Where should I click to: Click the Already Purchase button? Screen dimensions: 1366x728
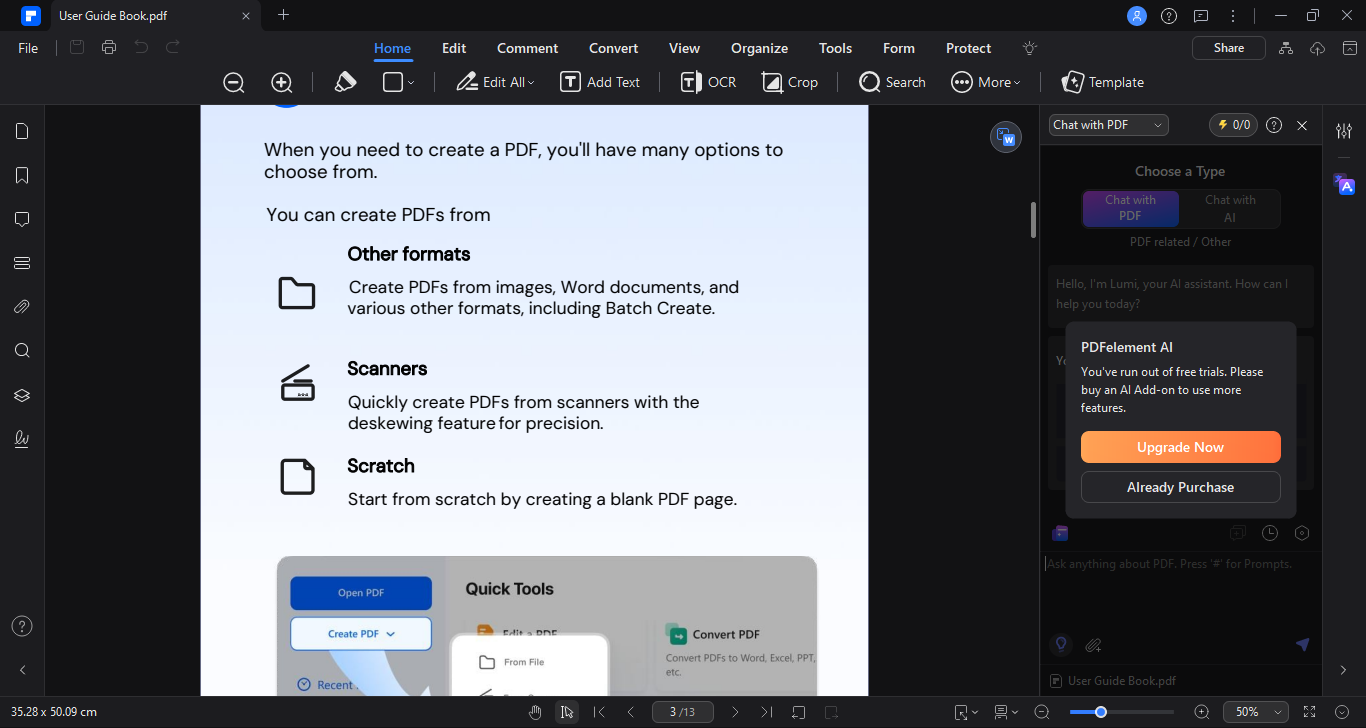click(1180, 487)
